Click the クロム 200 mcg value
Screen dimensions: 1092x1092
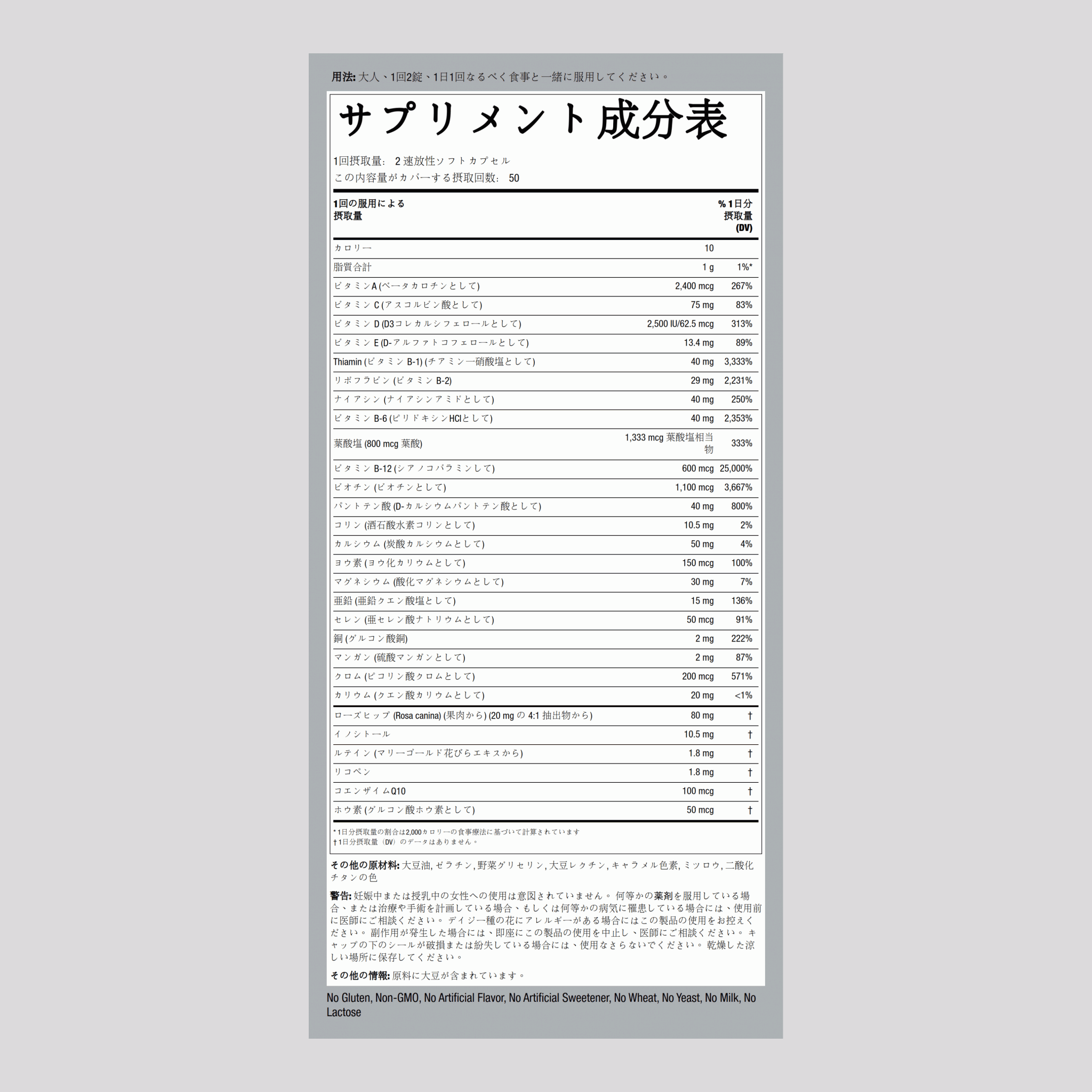[697, 677]
